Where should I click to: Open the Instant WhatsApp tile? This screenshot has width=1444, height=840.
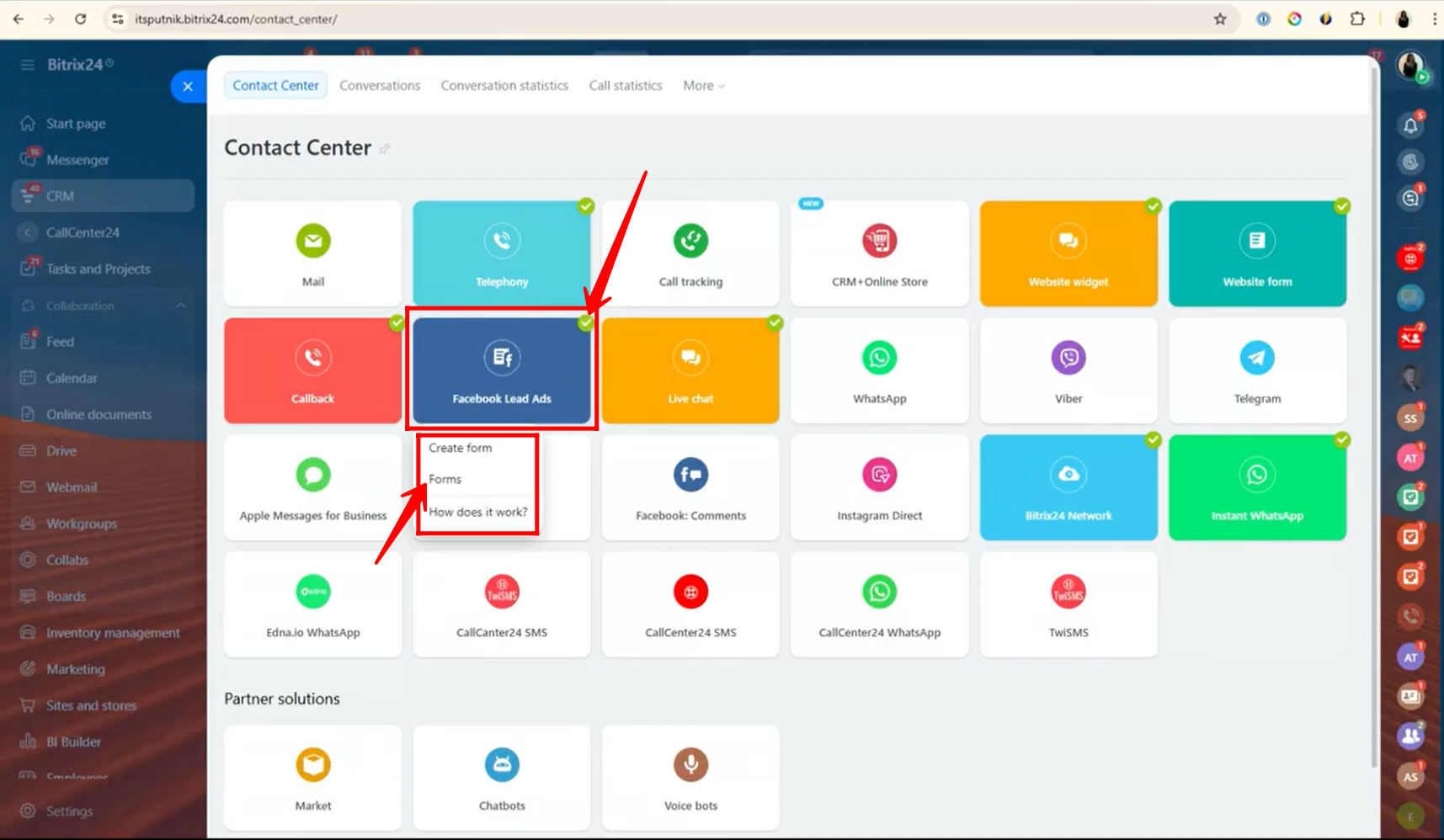(1257, 487)
